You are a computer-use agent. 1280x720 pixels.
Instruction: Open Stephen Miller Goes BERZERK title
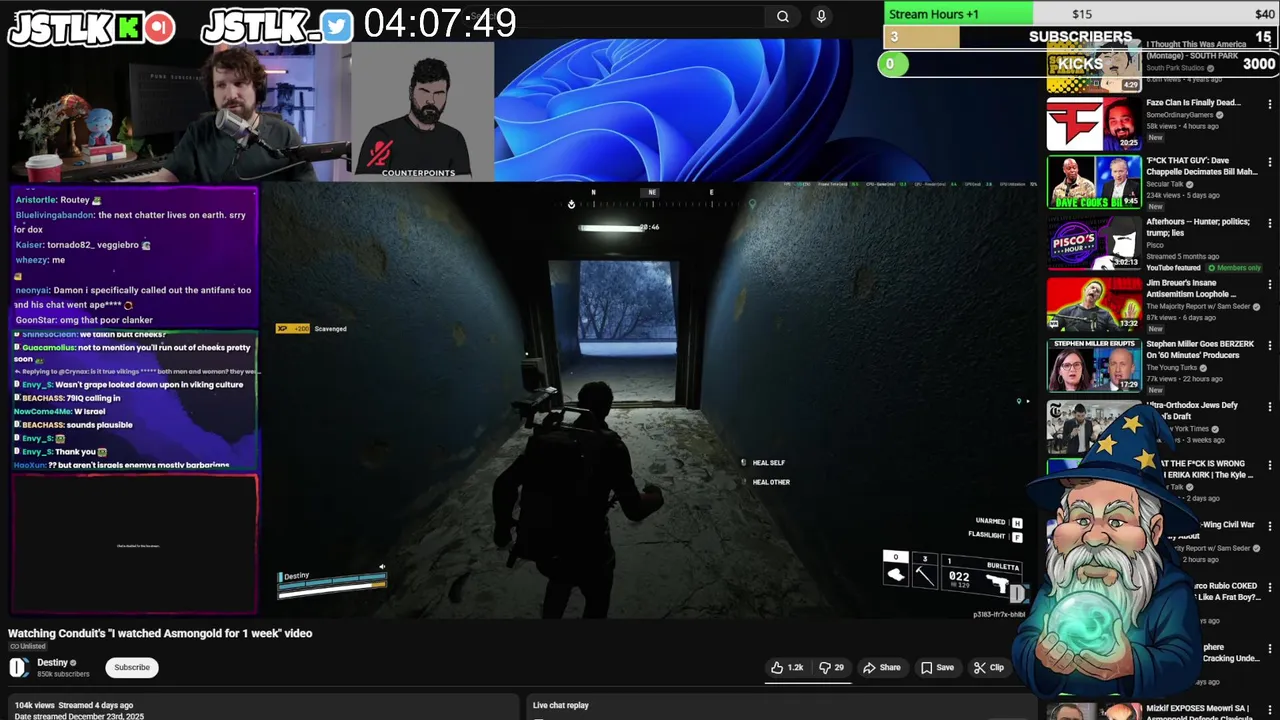point(1200,350)
